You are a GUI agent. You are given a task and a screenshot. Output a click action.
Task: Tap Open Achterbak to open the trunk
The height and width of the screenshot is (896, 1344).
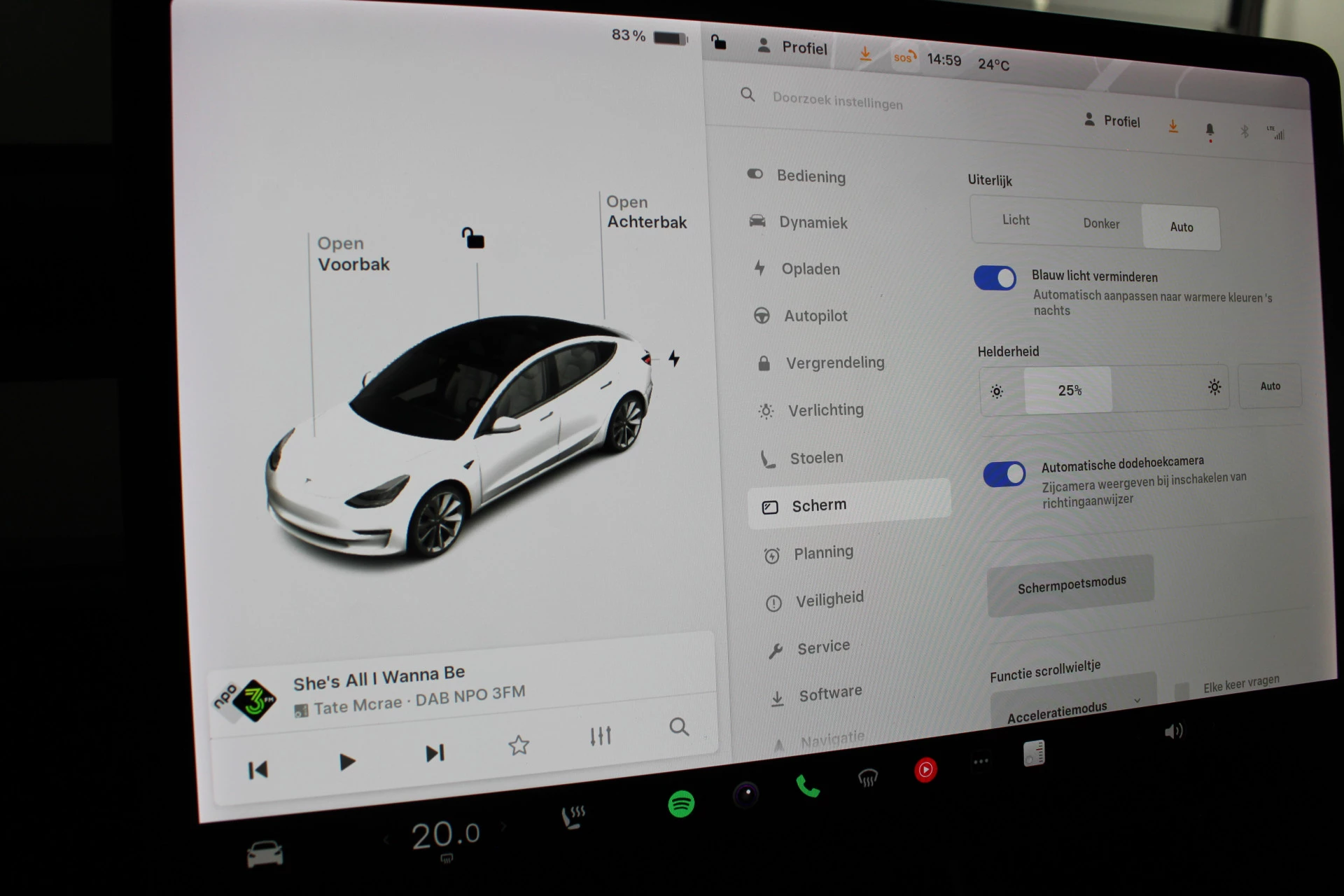point(645,212)
